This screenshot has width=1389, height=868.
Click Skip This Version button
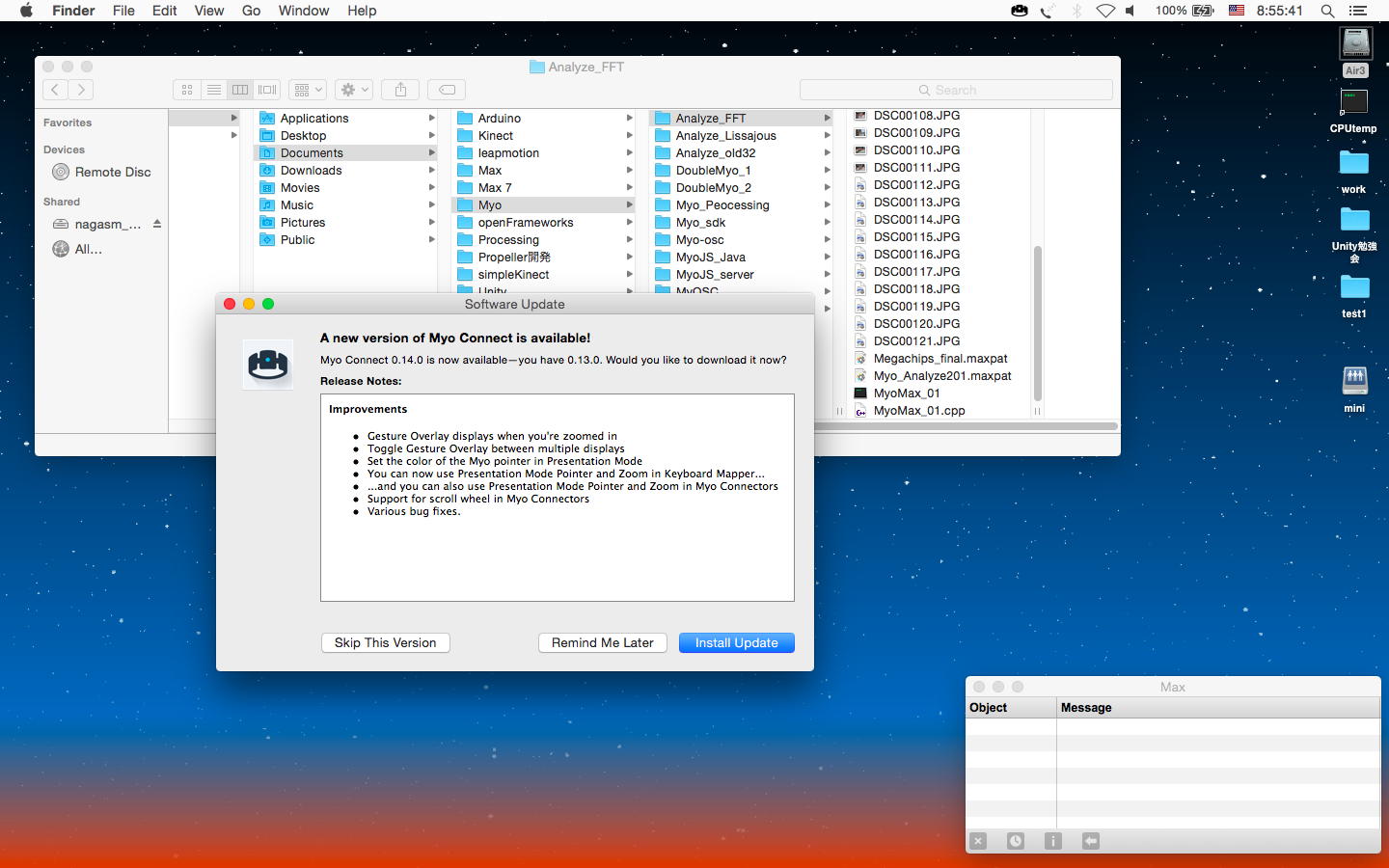[385, 643]
